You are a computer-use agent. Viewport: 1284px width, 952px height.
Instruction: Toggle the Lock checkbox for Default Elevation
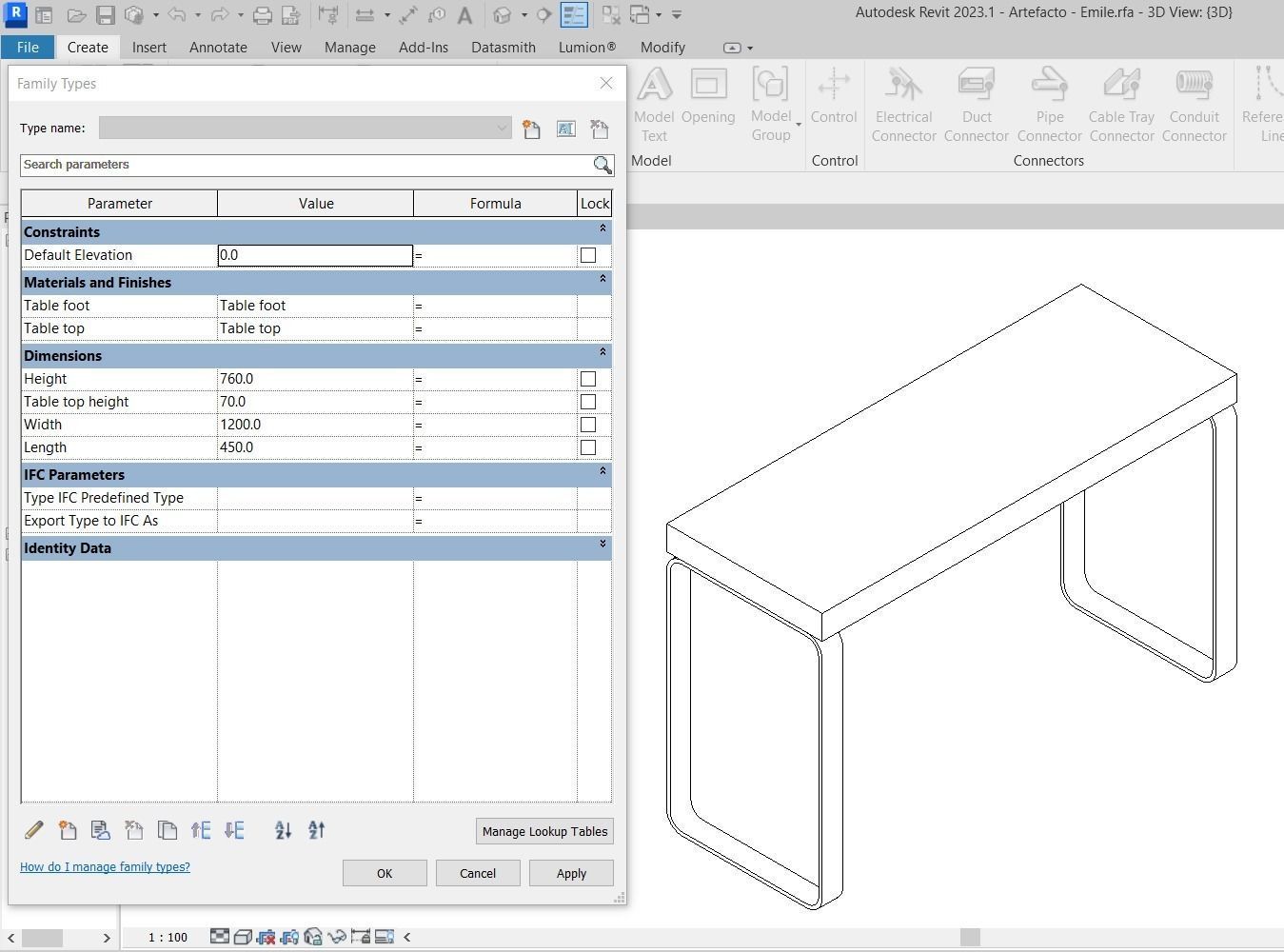(588, 255)
